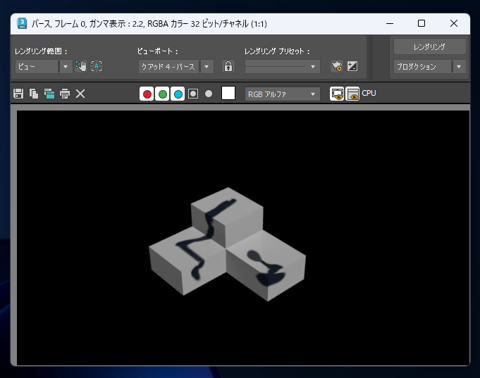Toggle the red channel display
Screen dimensions: 480x378
[147, 94]
